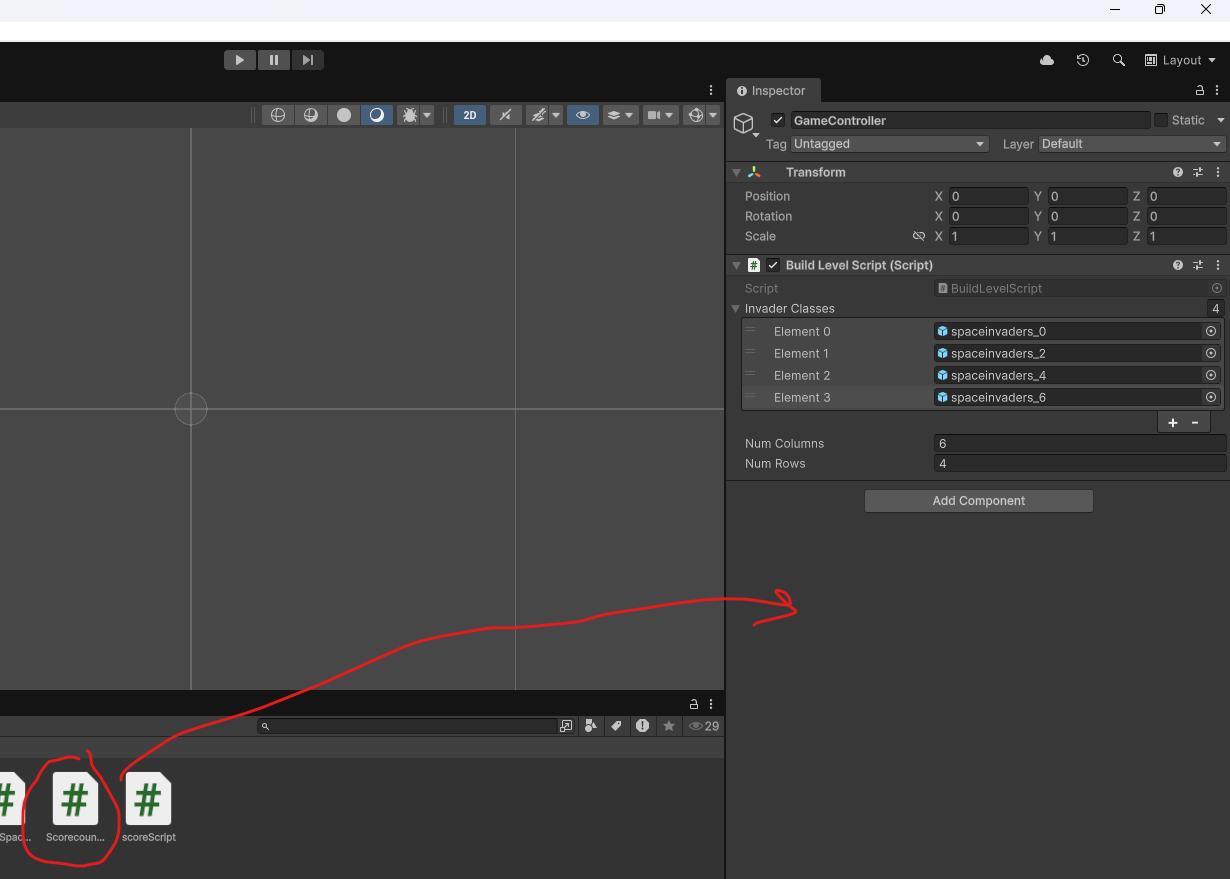
Task: Toggle scene lighting with the moon icon
Action: [x=377, y=115]
